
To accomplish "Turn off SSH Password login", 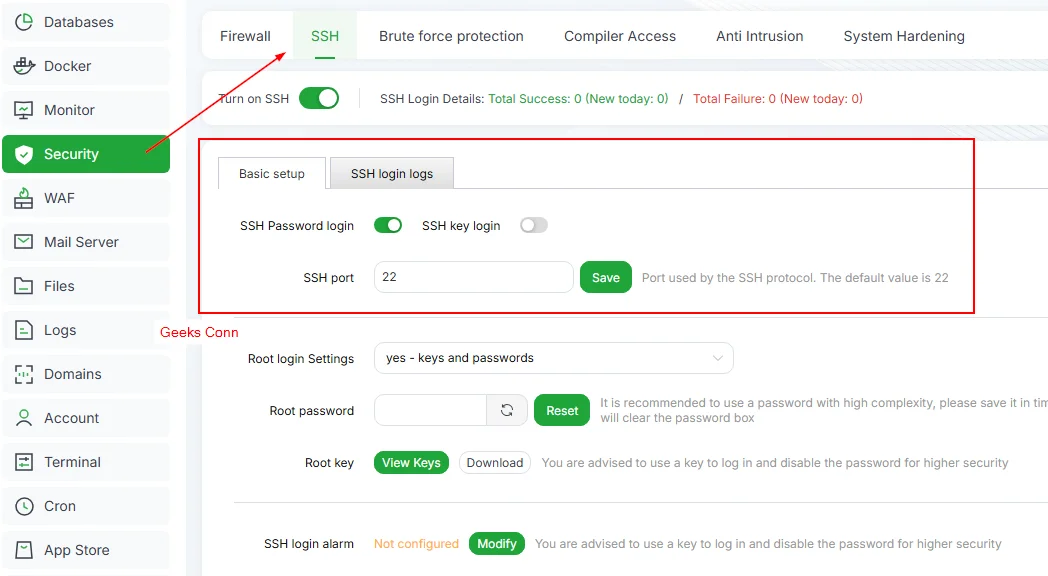I will (388, 225).
